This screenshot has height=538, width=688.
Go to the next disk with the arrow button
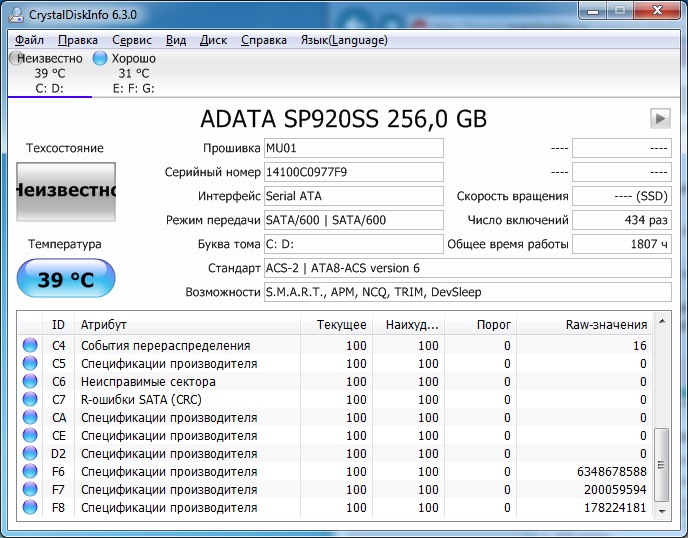pos(660,118)
